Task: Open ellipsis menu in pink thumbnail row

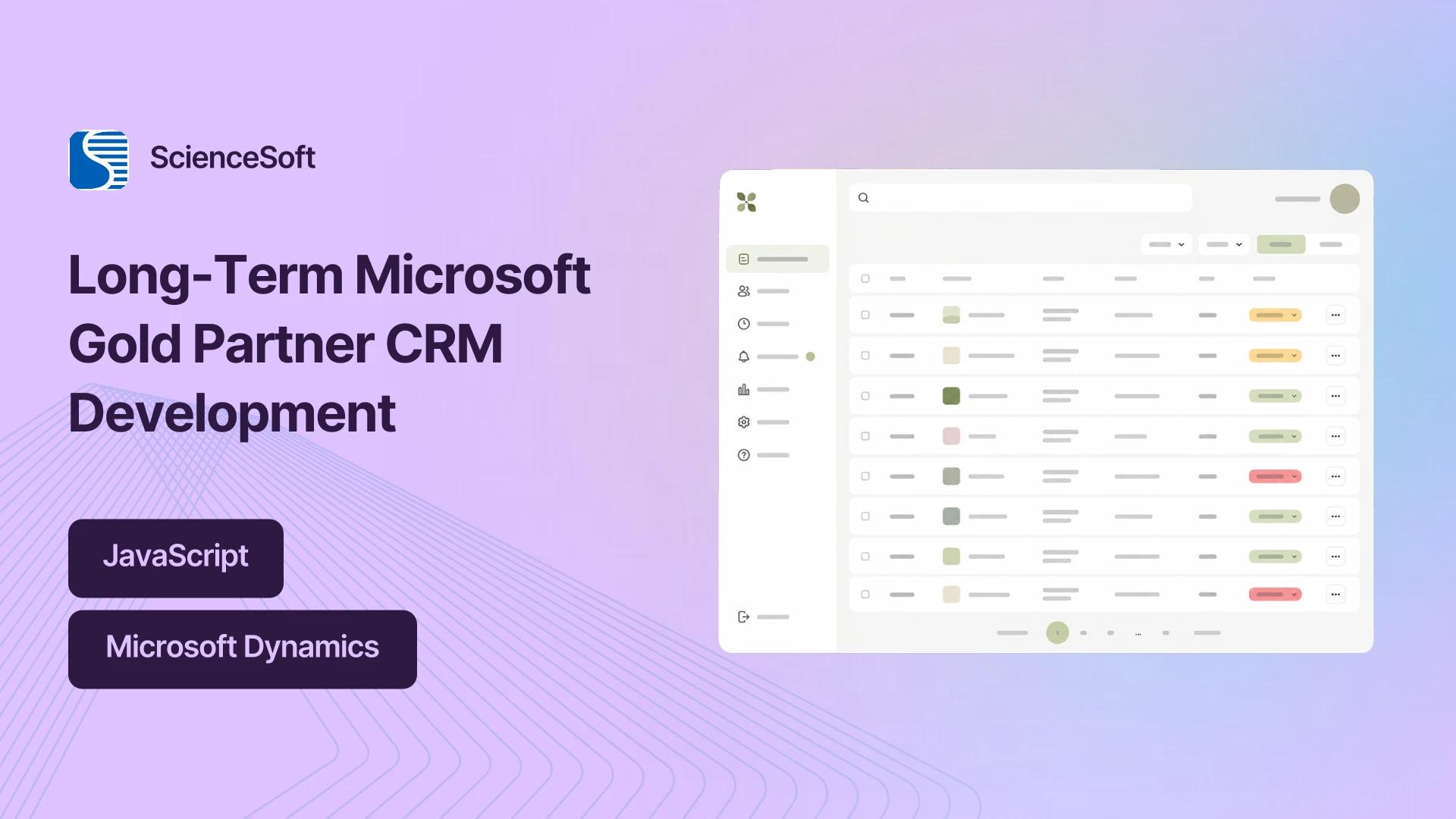Action: click(1335, 436)
